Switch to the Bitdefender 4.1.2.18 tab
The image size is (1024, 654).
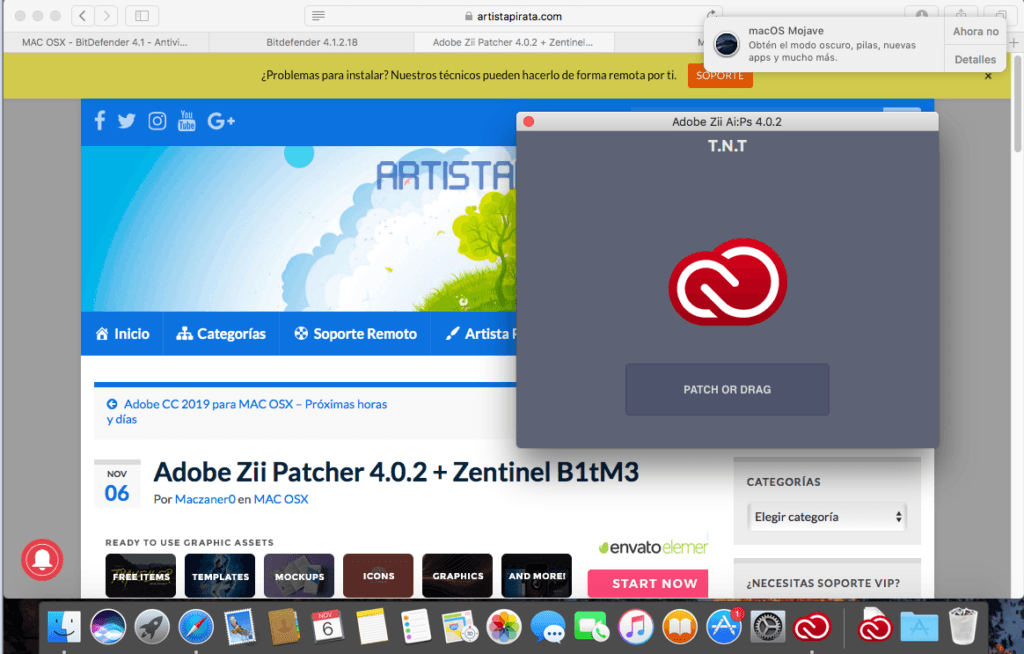(x=312, y=42)
